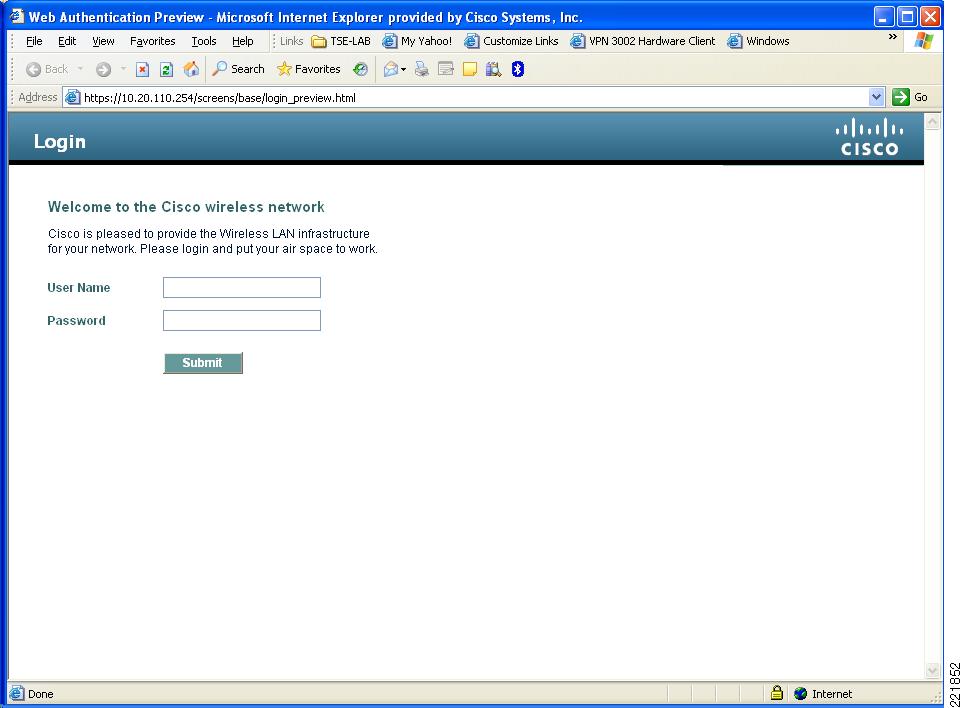Click the "Done" status bar text
The image size is (961, 708).
point(40,694)
